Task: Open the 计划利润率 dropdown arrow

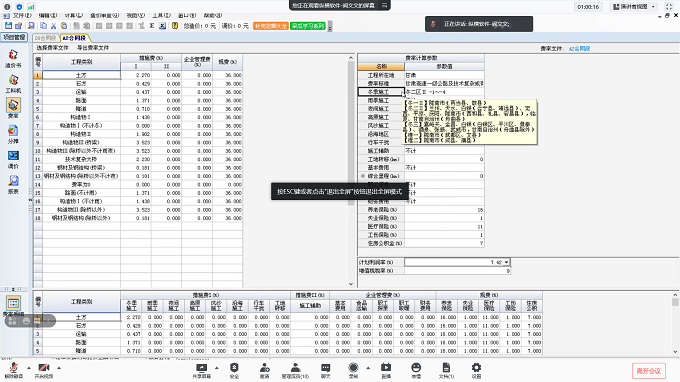Action: (506, 262)
